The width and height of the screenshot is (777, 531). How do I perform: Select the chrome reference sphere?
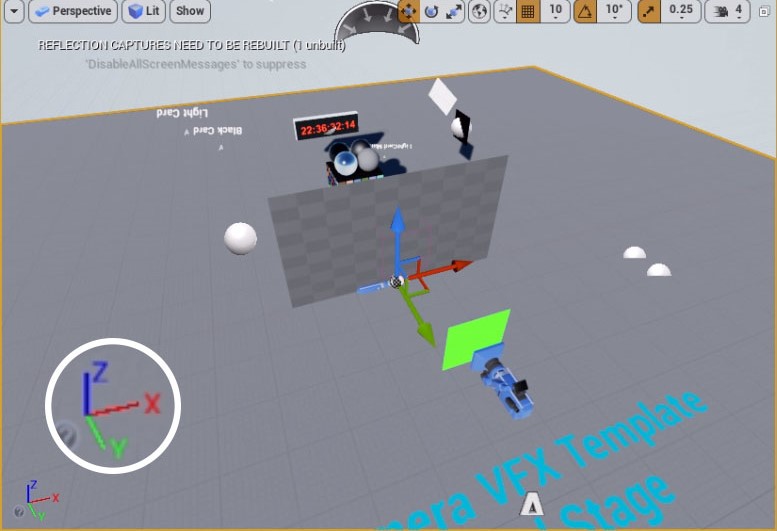coord(346,161)
